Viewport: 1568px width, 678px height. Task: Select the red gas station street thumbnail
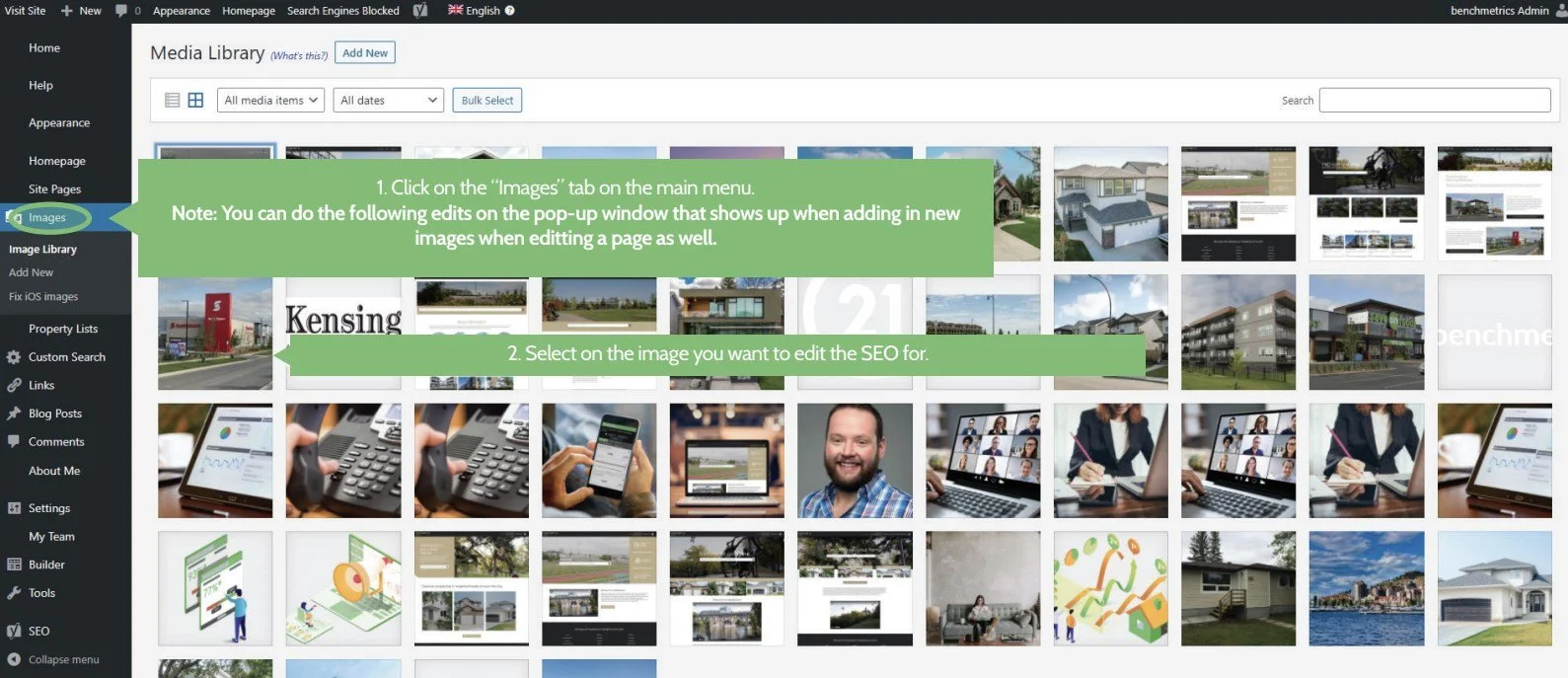point(215,334)
